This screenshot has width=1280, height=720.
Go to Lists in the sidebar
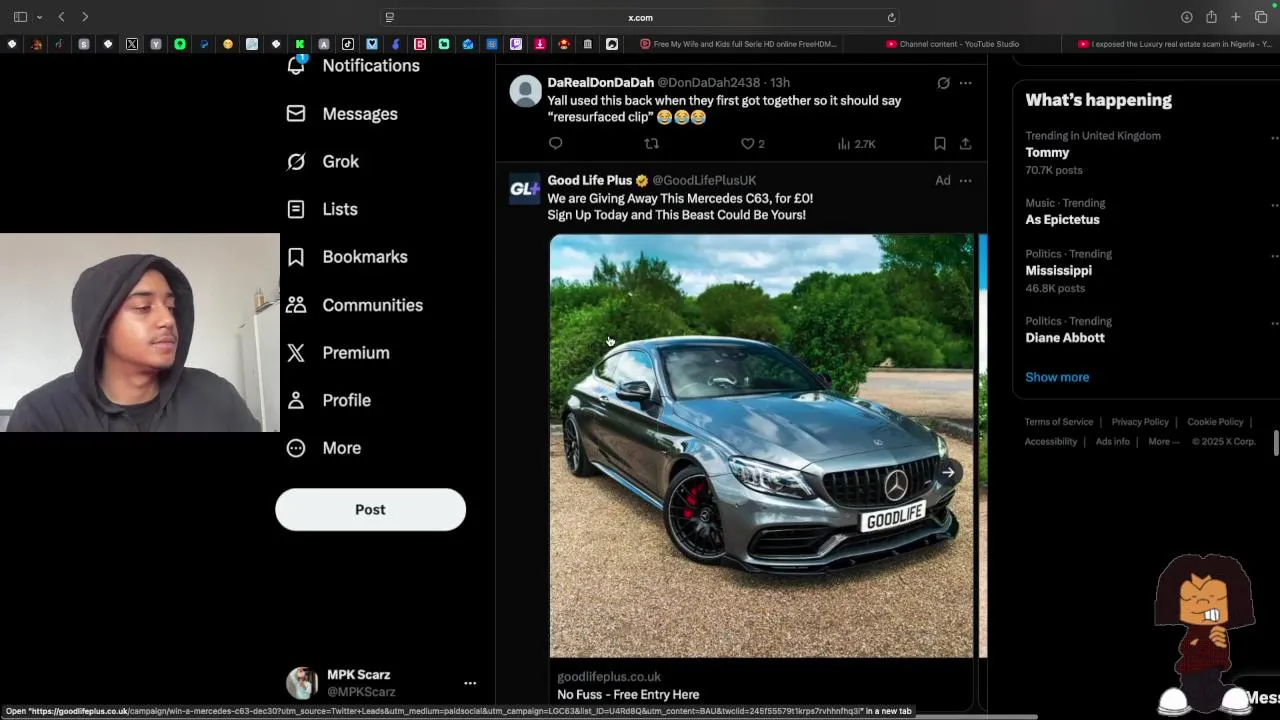[321, 209]
